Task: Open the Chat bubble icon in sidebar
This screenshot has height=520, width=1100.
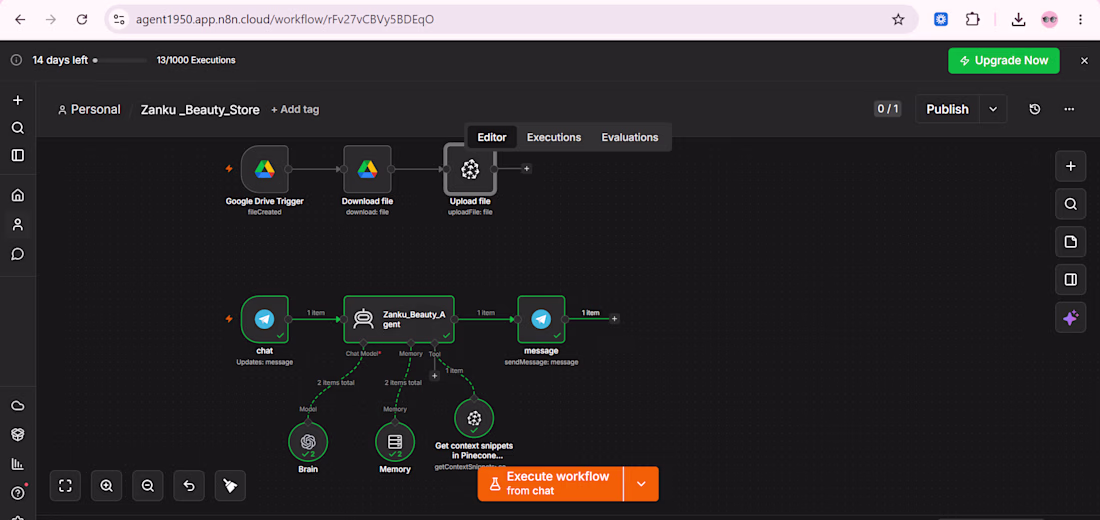Action: tap(18, 254)
